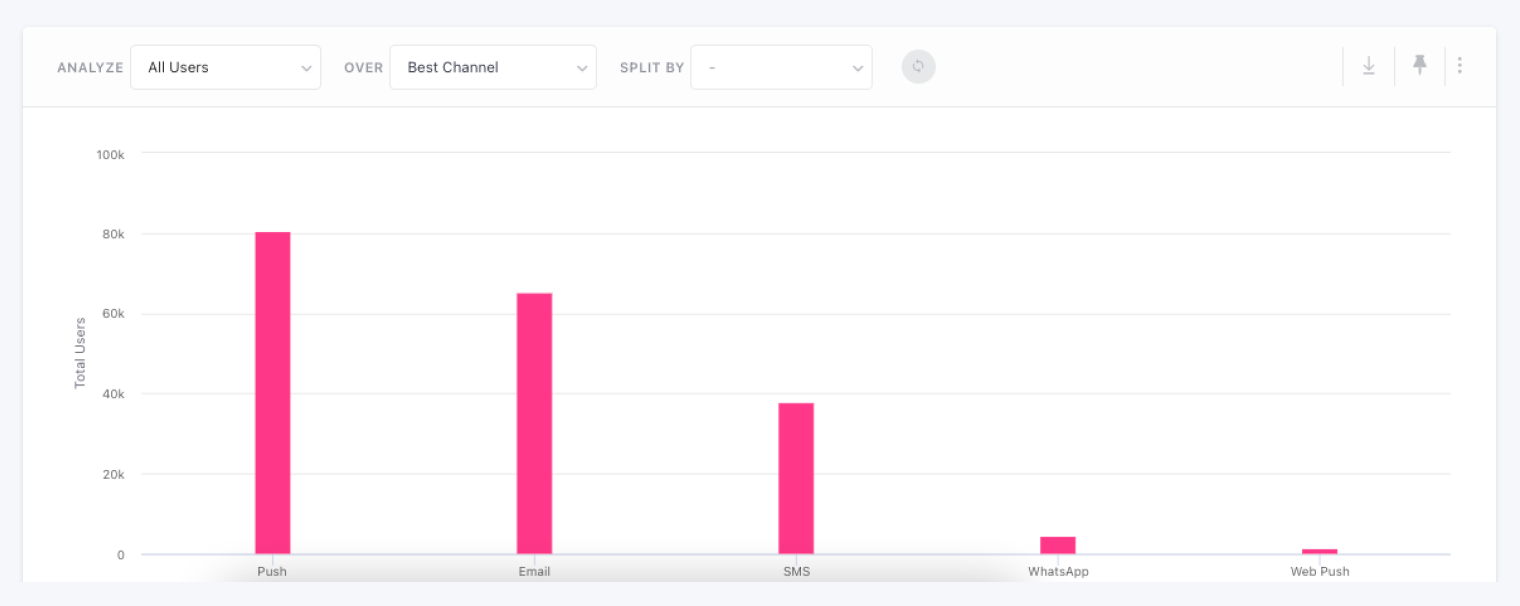Pin this chart with the pin icon

[1419, 66]
